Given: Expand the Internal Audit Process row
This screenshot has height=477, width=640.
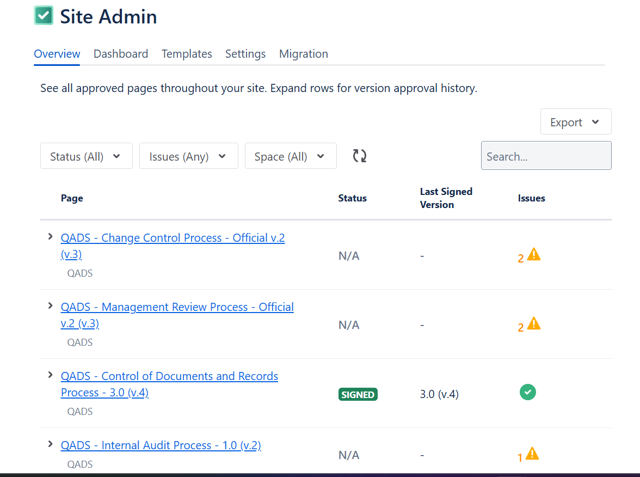Looking at the screenshot, I should point(50,444).
